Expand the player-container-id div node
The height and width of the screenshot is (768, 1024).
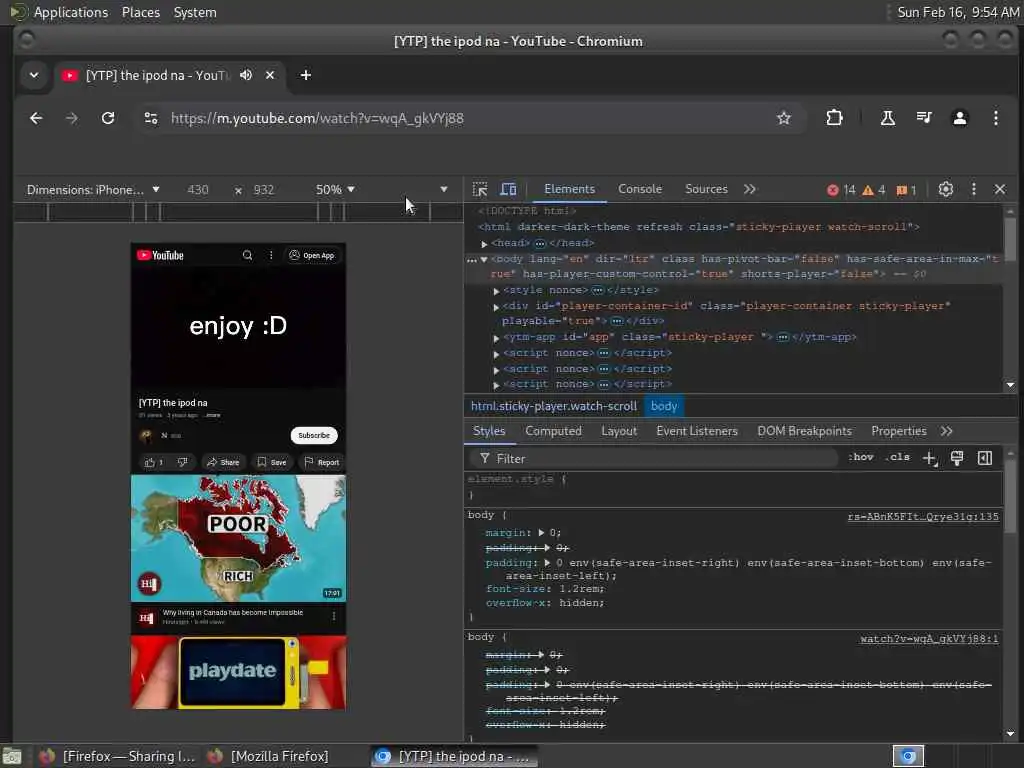(496, 306)
